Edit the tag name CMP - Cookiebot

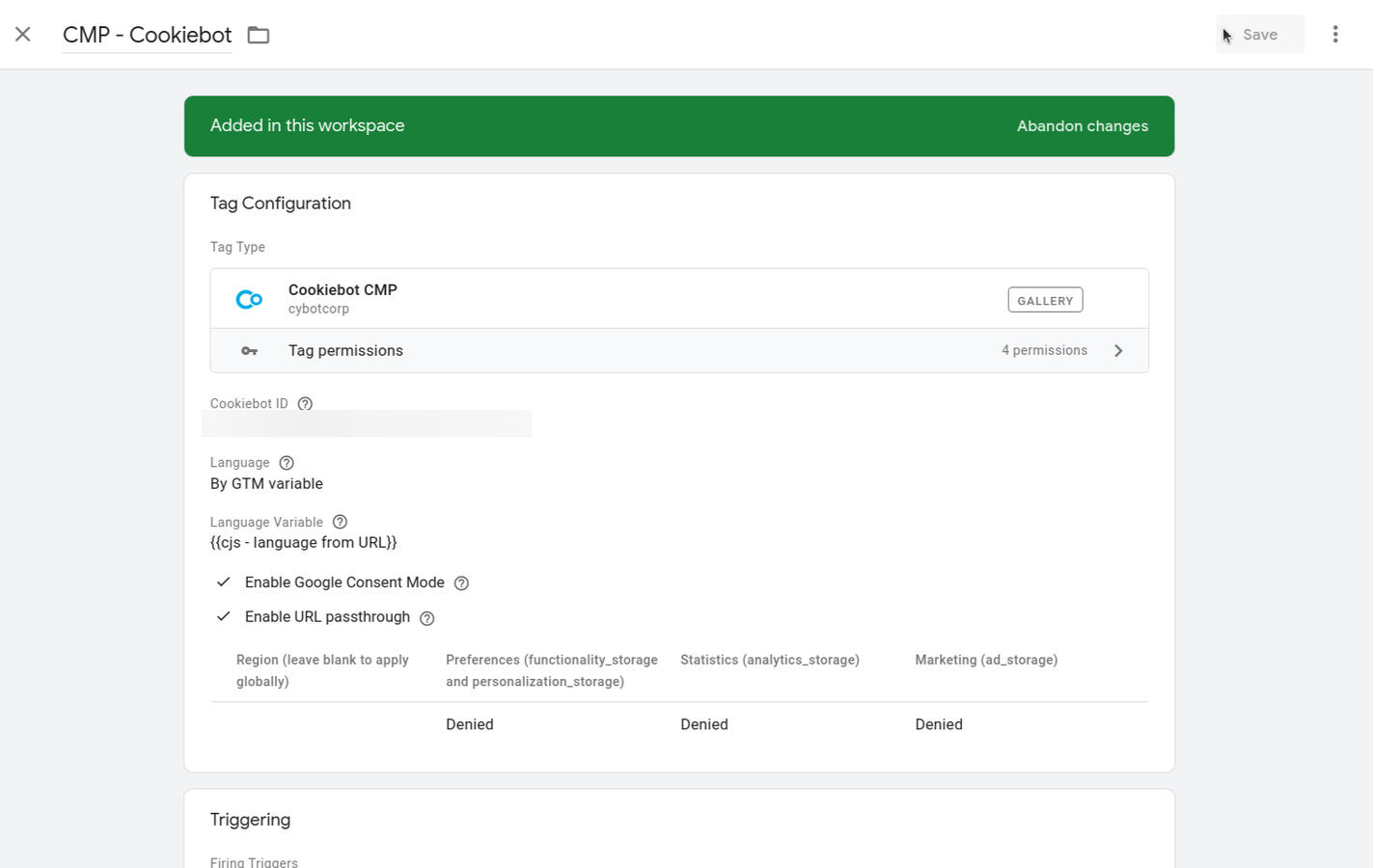coord(147,35)
